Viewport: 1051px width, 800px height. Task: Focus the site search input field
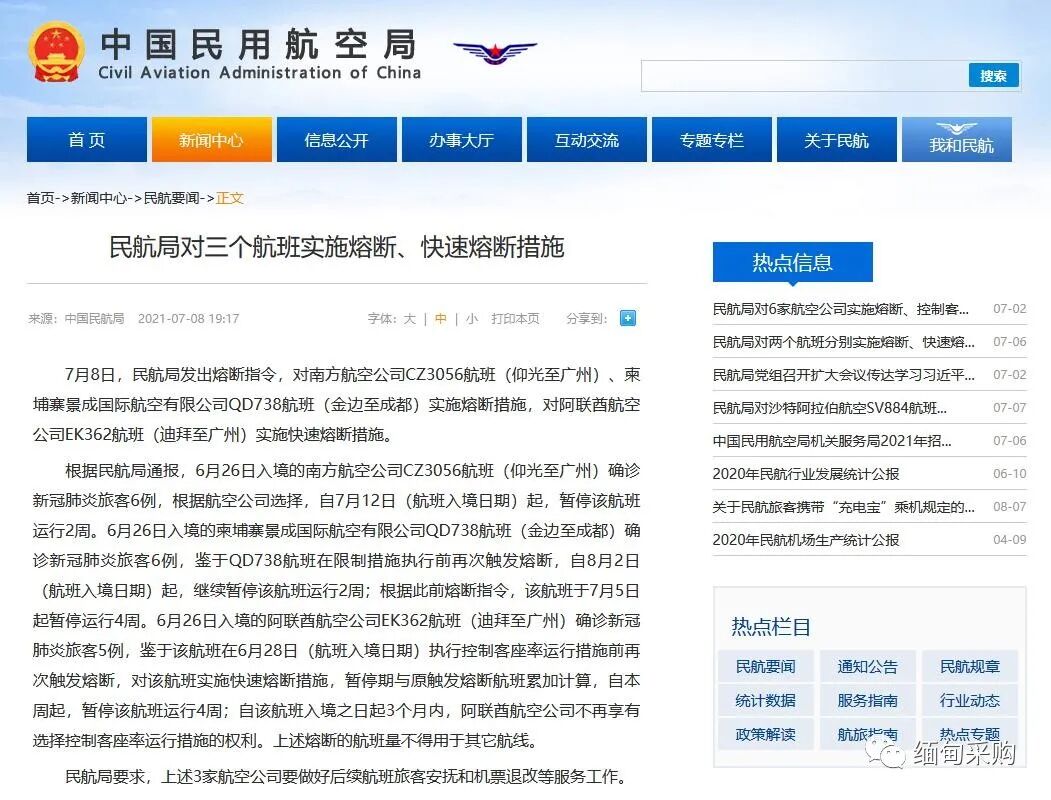[805, 76]
